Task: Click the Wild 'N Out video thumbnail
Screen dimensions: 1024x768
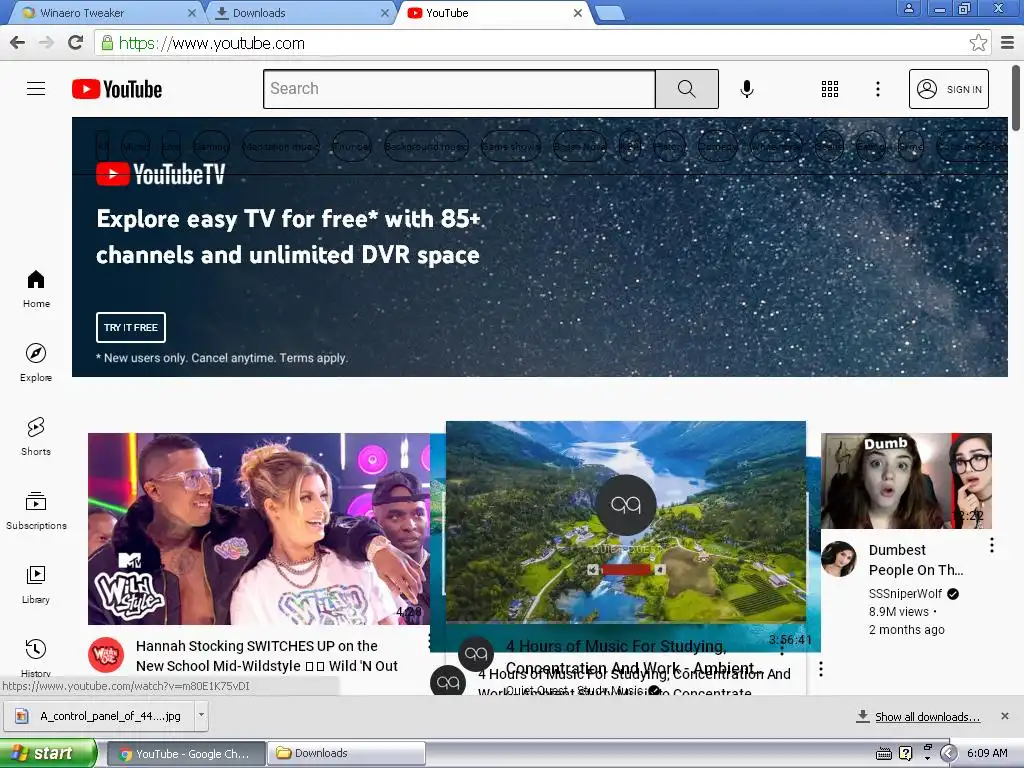Action: coord(259,529)
